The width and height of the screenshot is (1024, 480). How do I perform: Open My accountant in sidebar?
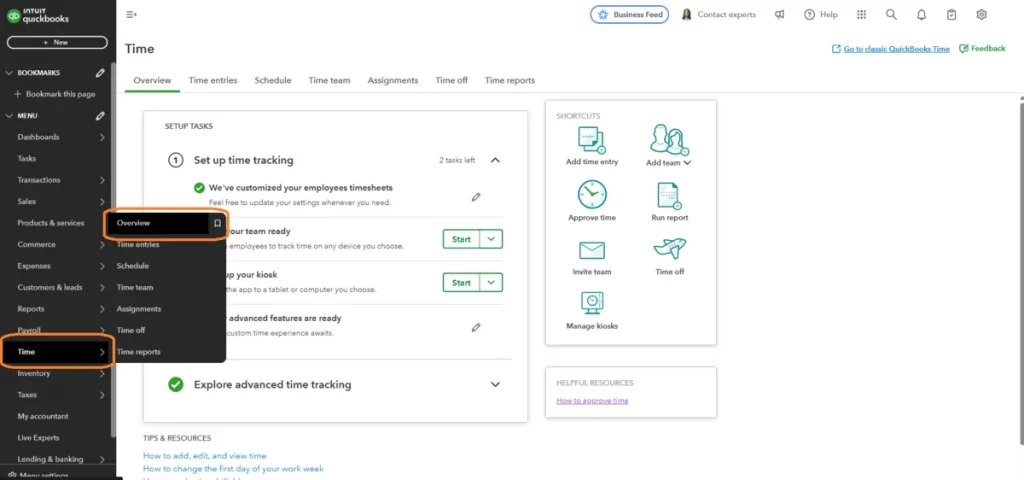coord(42,417)
